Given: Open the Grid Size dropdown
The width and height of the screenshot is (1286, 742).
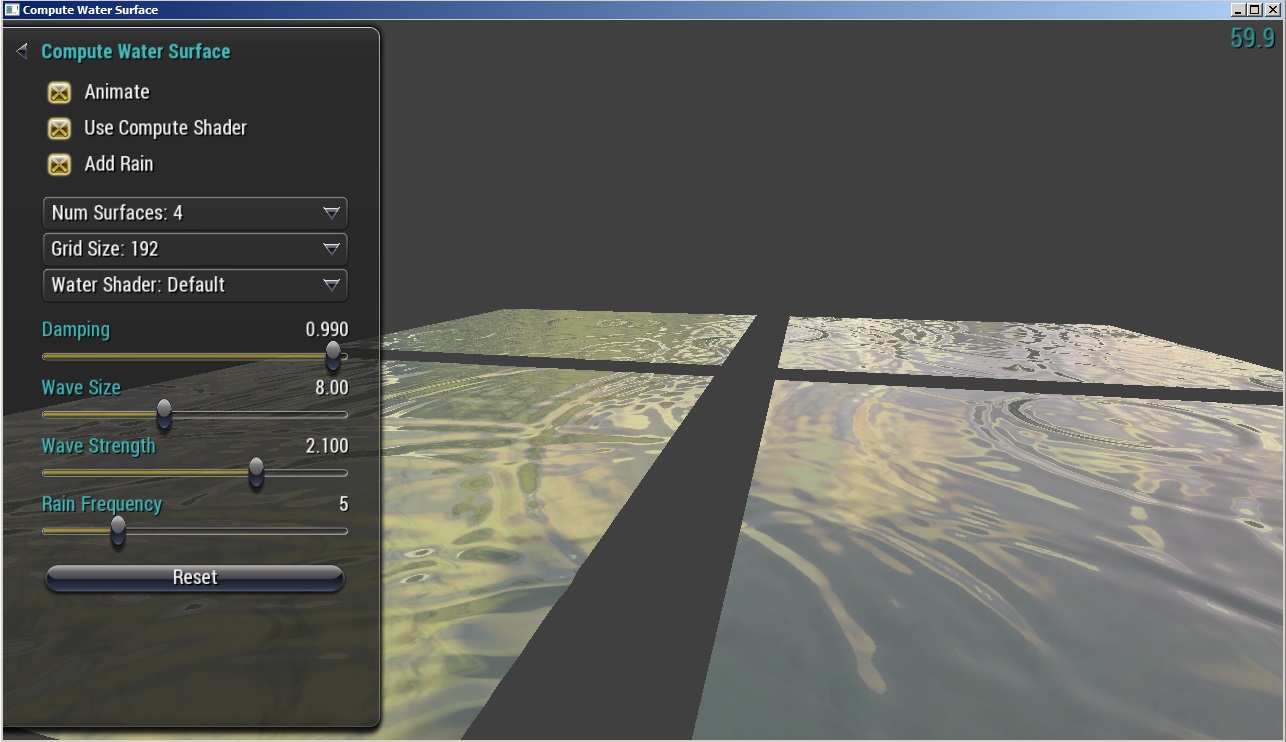Looking at the screenshot, I should pyautogui.click(x=195, y=249).
